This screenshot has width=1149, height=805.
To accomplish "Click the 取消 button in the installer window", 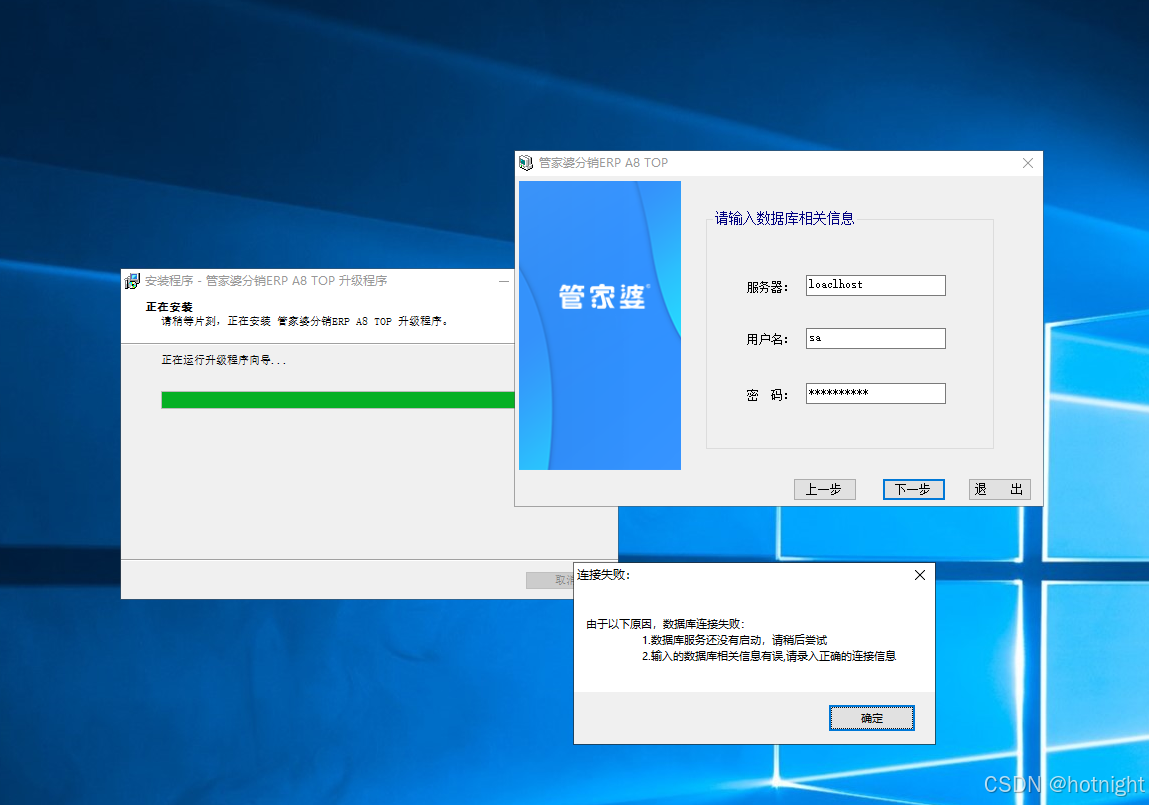I will [549, 580].
